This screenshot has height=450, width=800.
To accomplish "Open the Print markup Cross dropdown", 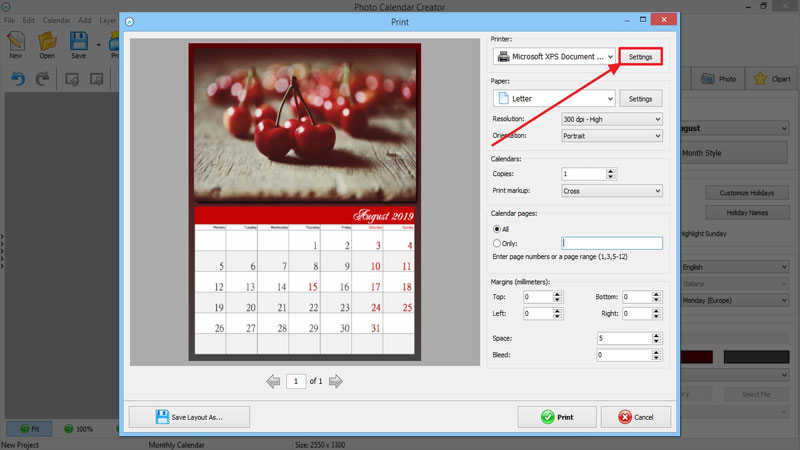I will coord(612,191).
